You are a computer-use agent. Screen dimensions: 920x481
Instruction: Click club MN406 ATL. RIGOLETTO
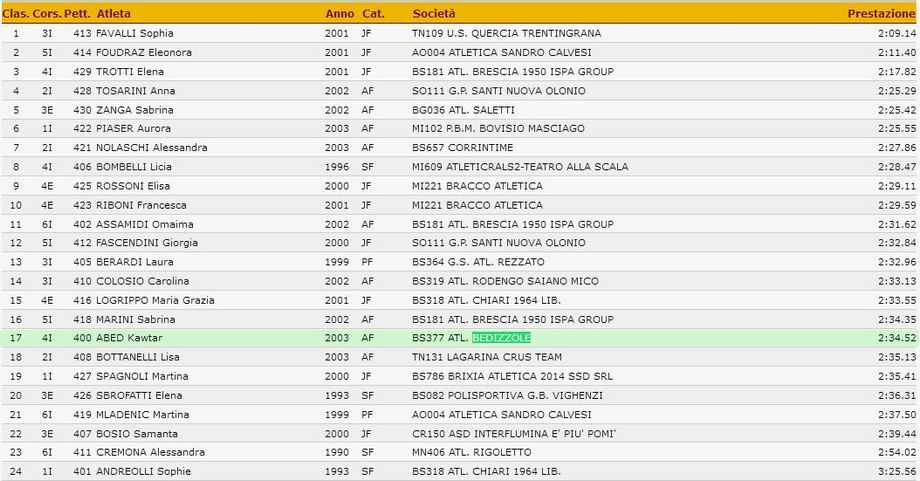pos(472,452)
